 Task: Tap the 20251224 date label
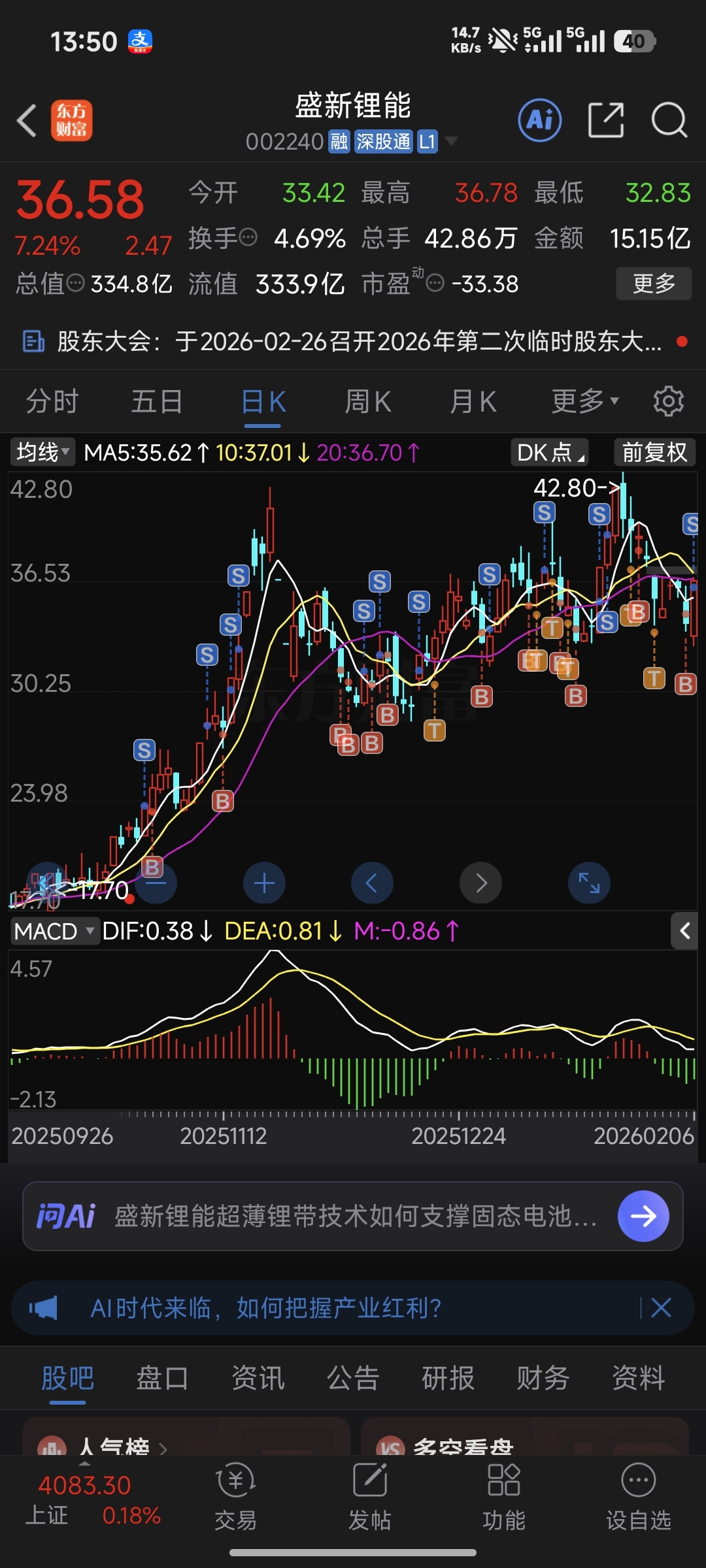(x=458, y=1136)
